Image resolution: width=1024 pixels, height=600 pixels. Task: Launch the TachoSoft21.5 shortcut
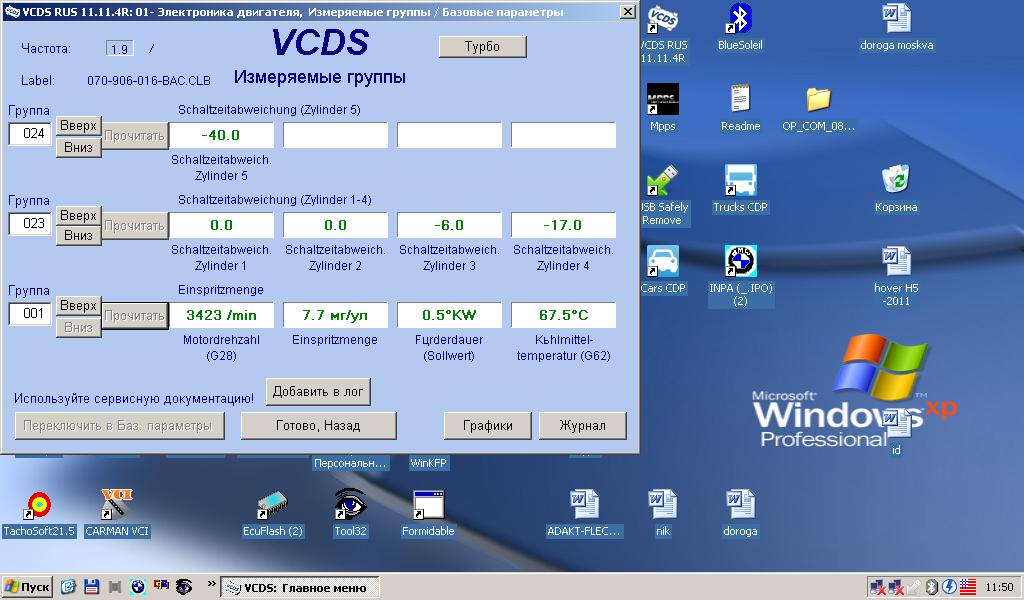[39, 513]
